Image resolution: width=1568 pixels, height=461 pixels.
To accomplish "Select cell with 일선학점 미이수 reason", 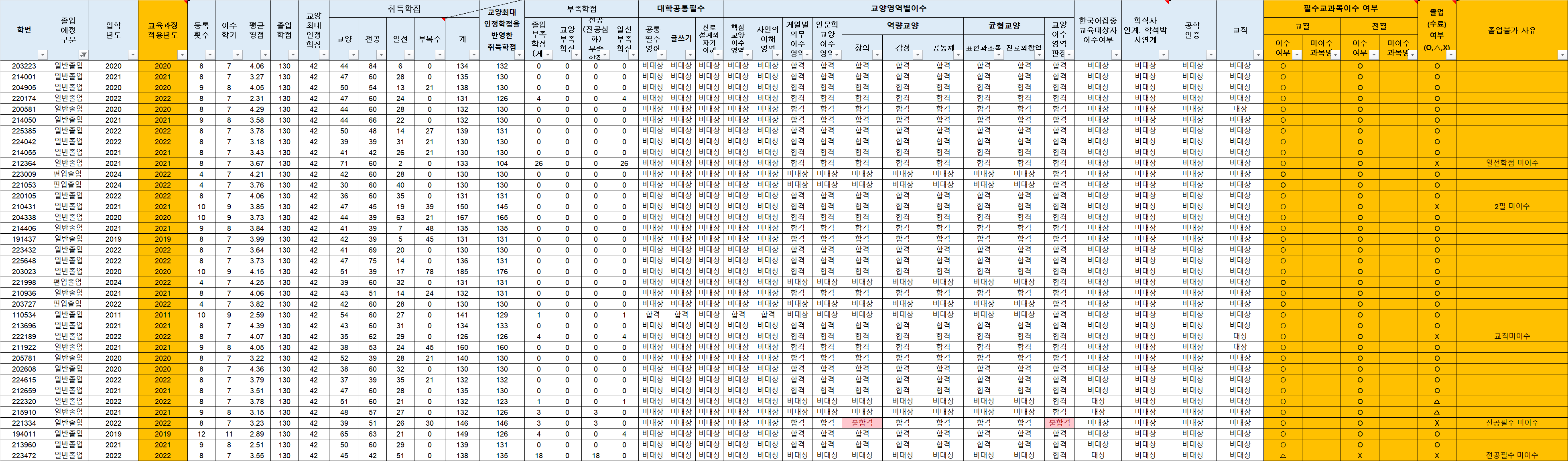I will pyautogui.click(x=1511, y=163).
